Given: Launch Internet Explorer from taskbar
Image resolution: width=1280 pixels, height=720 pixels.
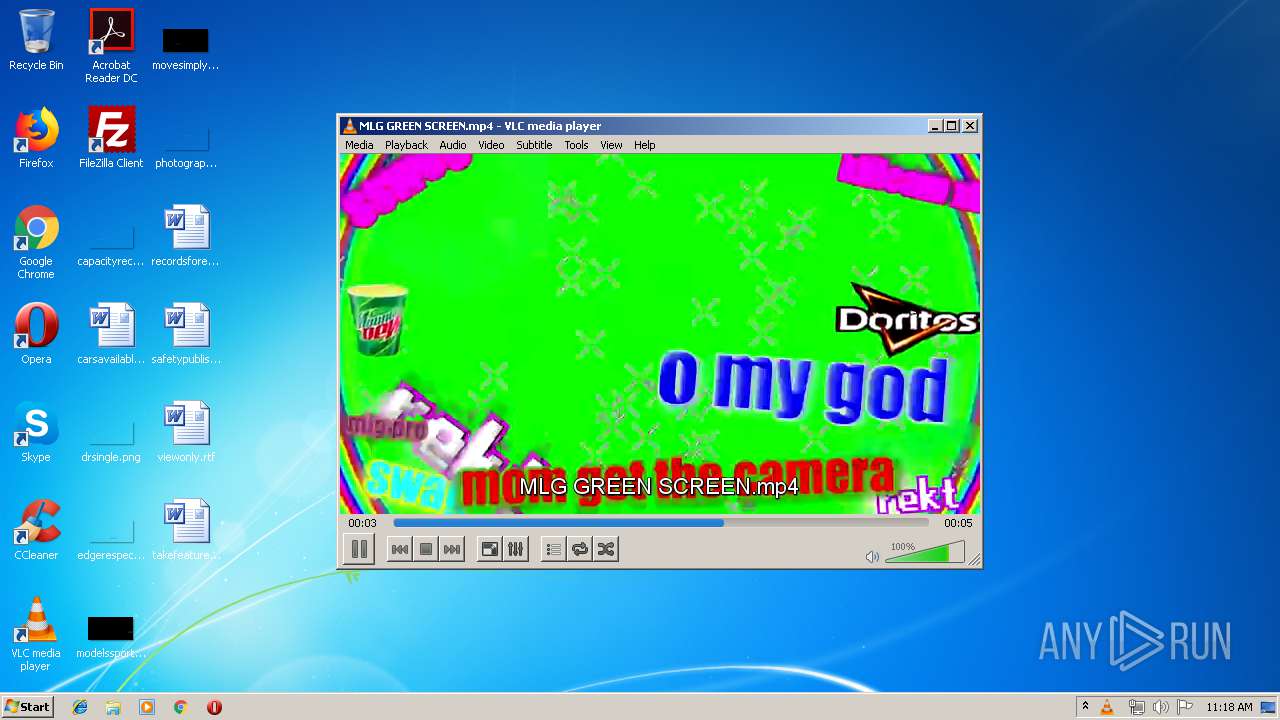Looking at the screenshot, I should click(x=80, y=707).
